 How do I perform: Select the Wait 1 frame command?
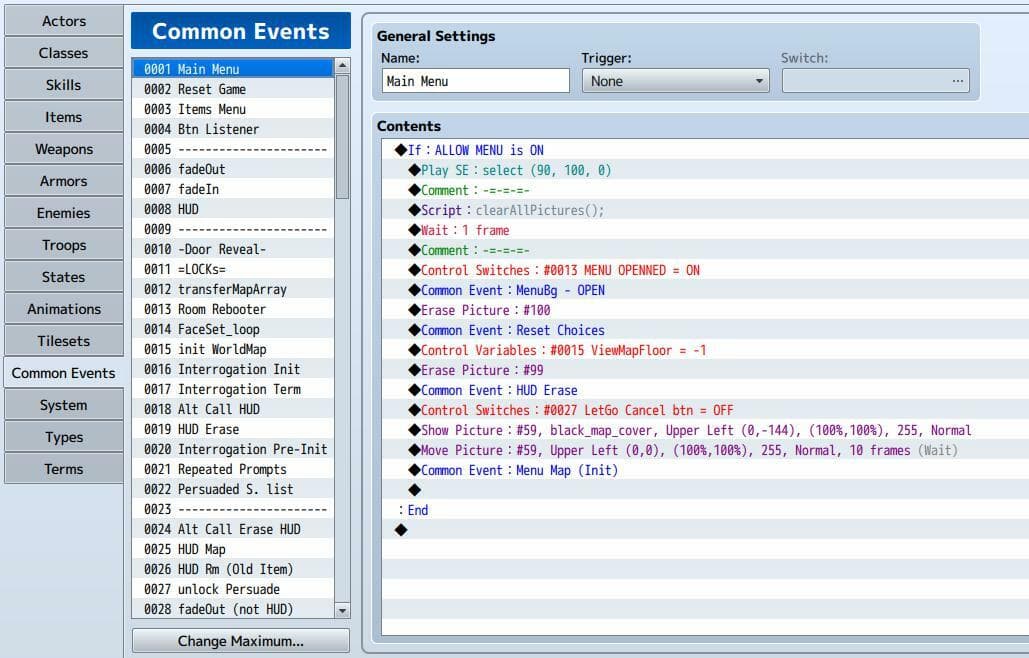705,230
